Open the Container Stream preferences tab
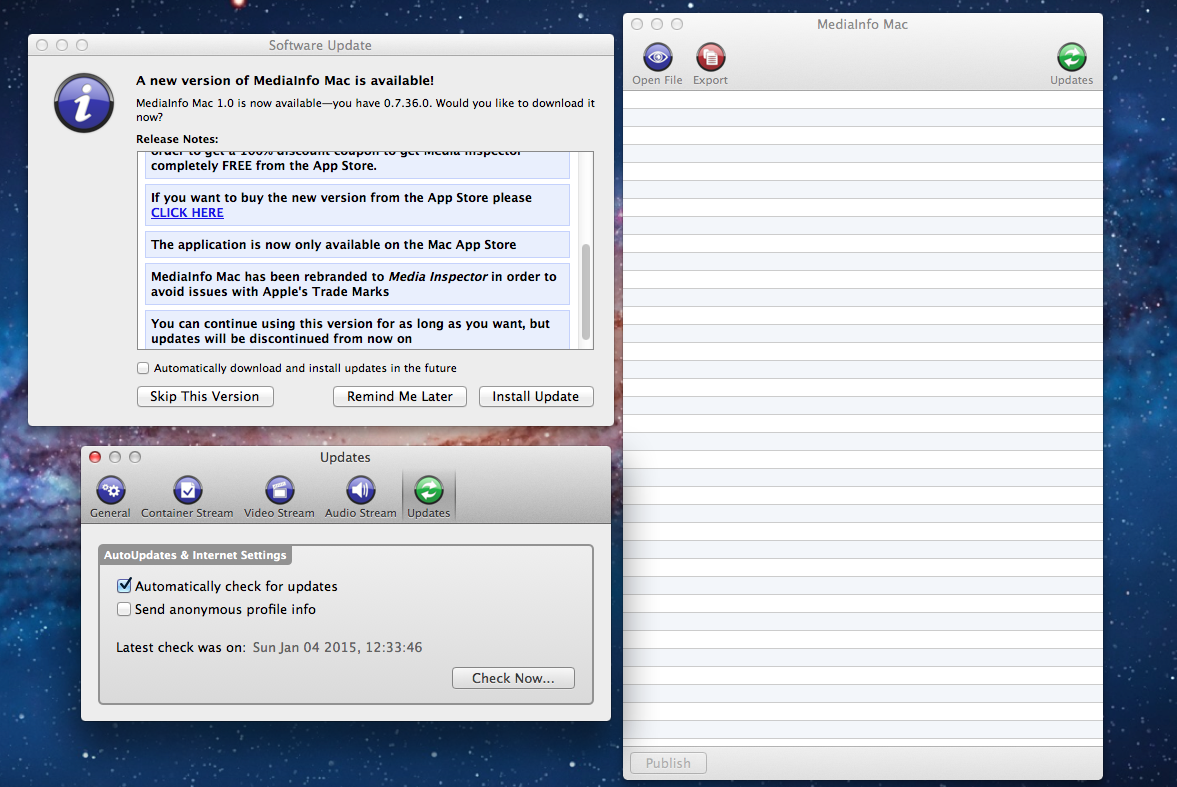The width and height of the screenshot is (1177, 787). pos(187,497)
